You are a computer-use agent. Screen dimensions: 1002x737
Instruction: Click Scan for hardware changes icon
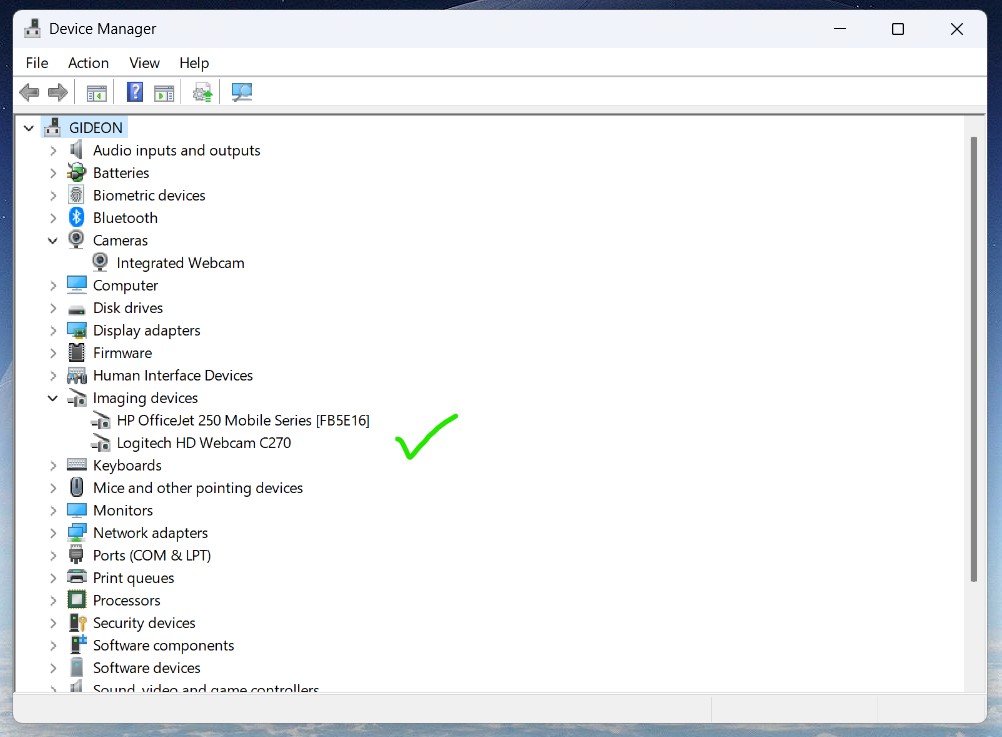242,93
